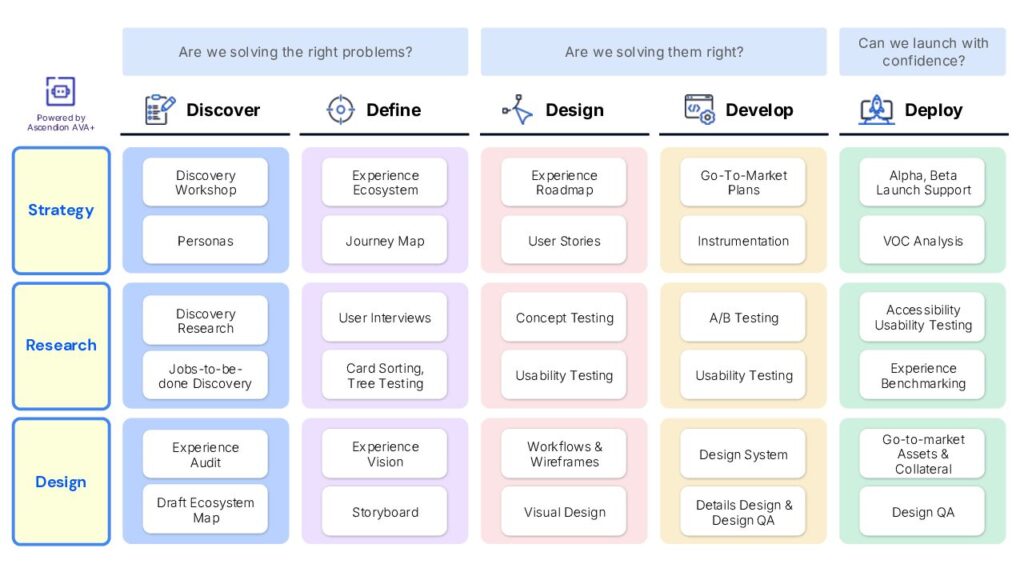Screen dimensions: 1024x576
Task: Select the Discover clipboard checklist icon
Action: point(159,109)
